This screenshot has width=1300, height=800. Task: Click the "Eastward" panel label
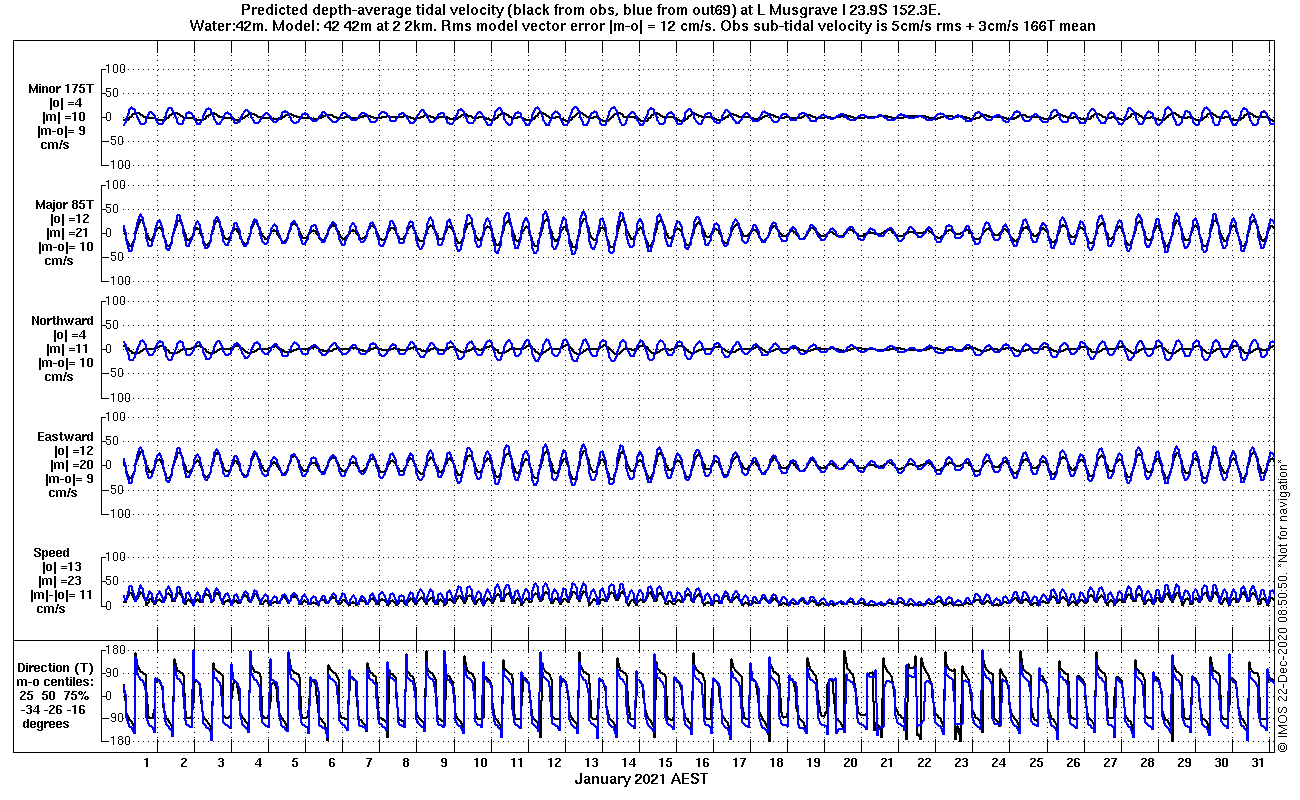tap(65, 437)
